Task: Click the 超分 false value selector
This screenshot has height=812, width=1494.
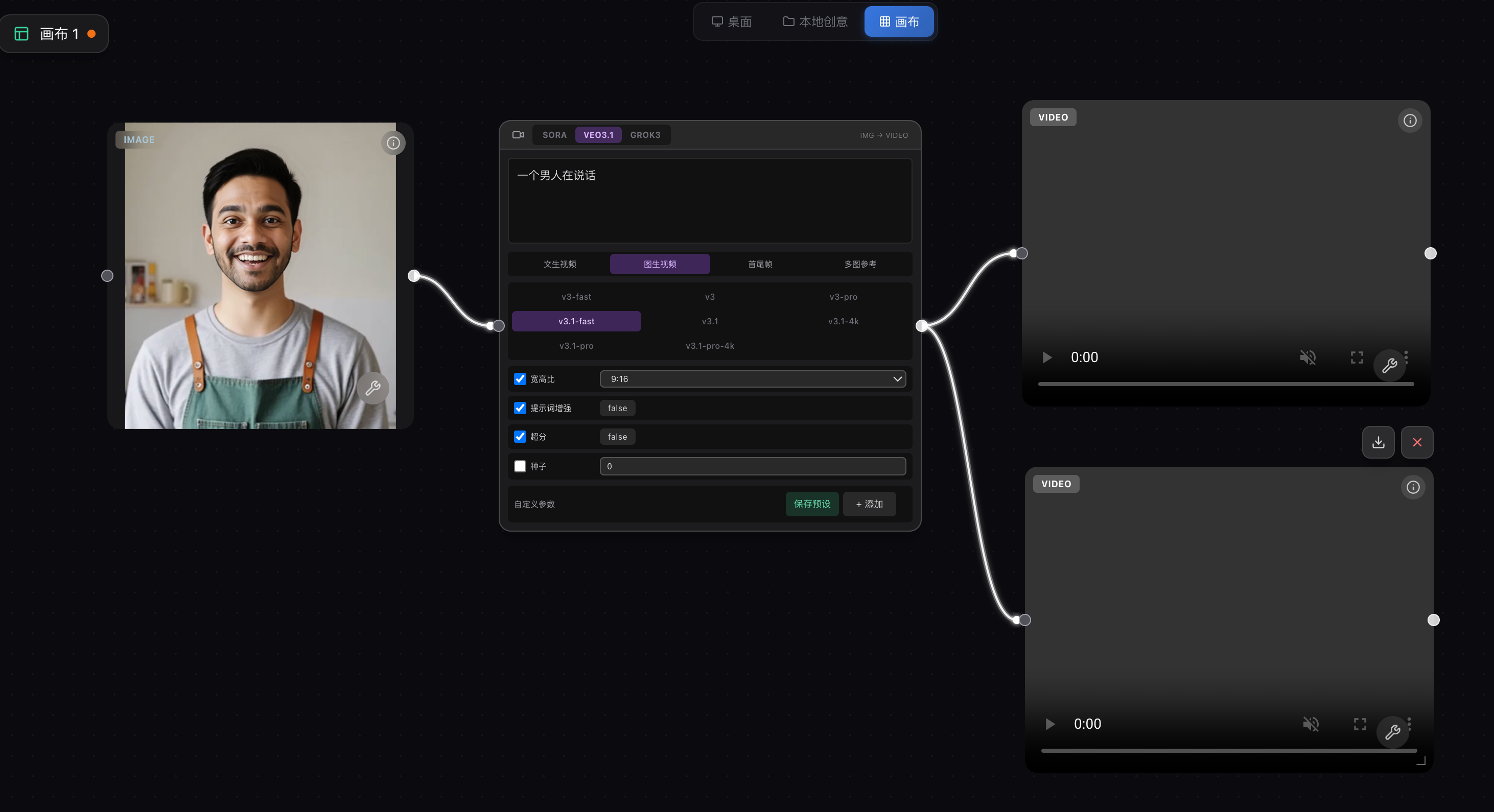Action: point(617,437)
